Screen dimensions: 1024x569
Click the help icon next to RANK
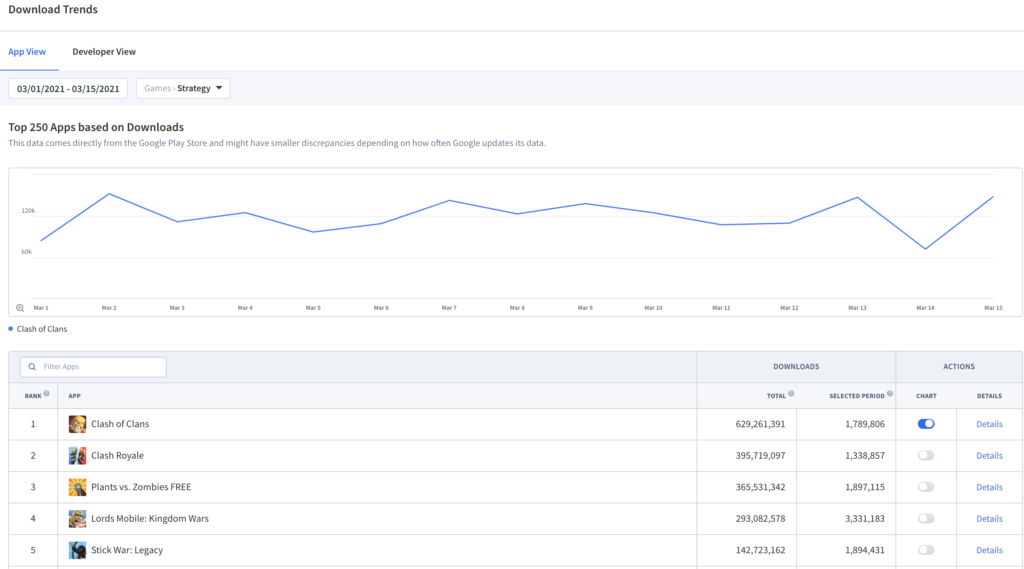pyautogui.click(x=46, y=393)
